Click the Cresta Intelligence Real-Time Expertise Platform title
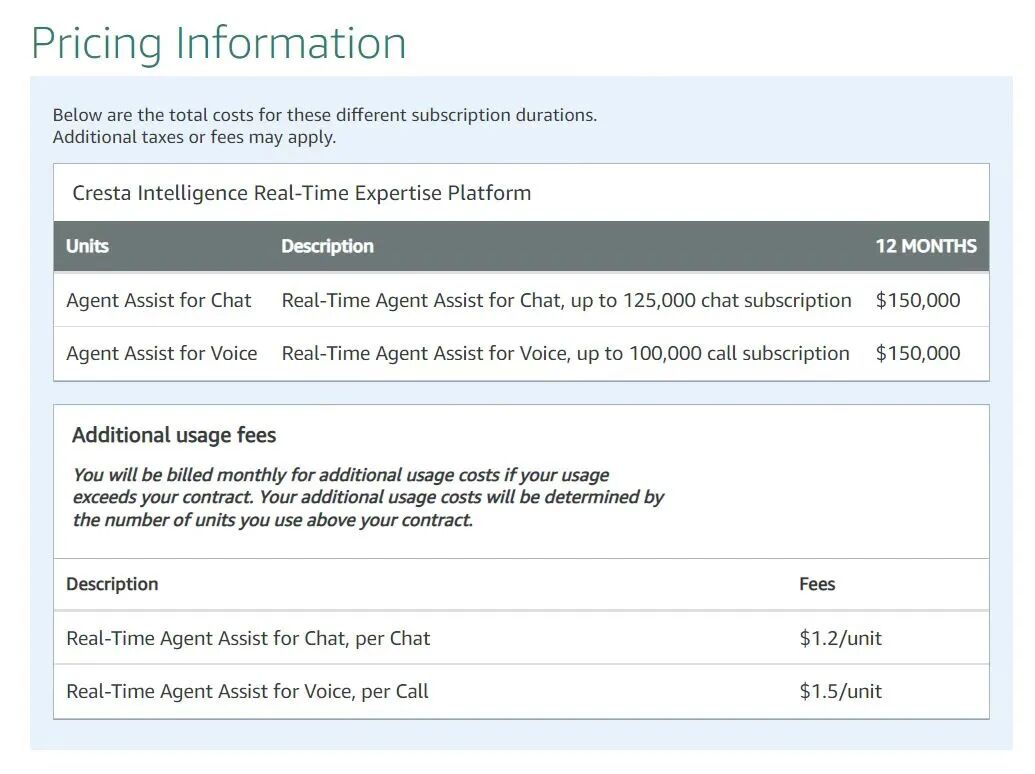The width and height of the screenshot is (1035, 774). [x=301, y=193]
